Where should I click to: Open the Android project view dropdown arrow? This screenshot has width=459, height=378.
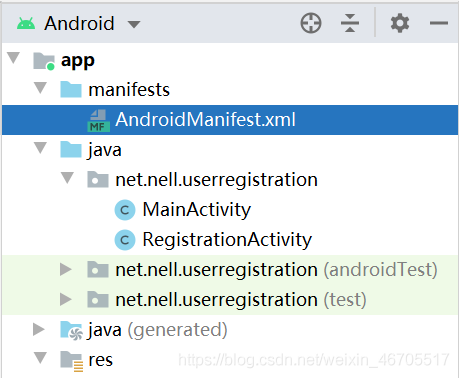[134, 24]
